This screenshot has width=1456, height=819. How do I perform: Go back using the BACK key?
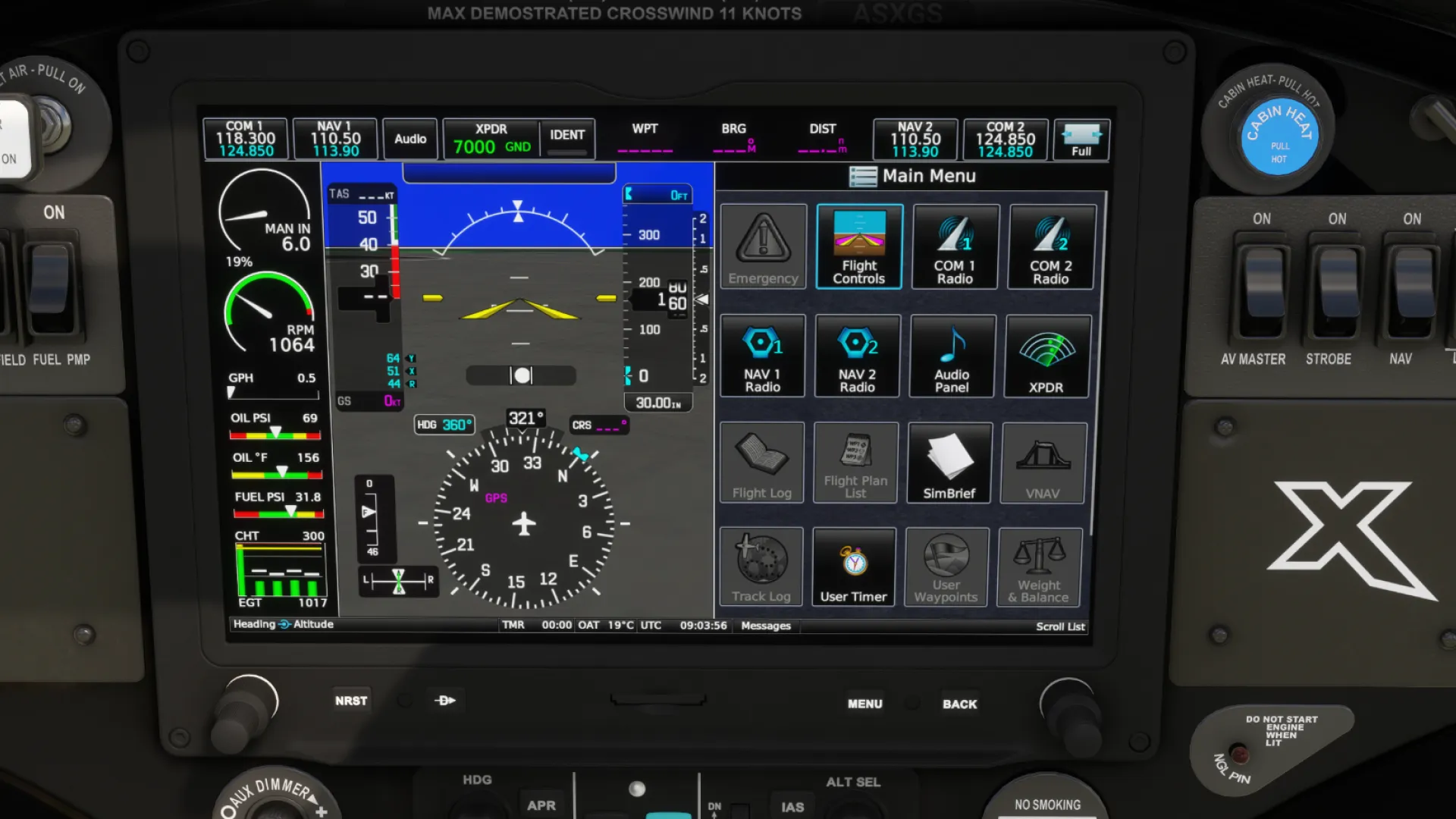click(959, 704)
